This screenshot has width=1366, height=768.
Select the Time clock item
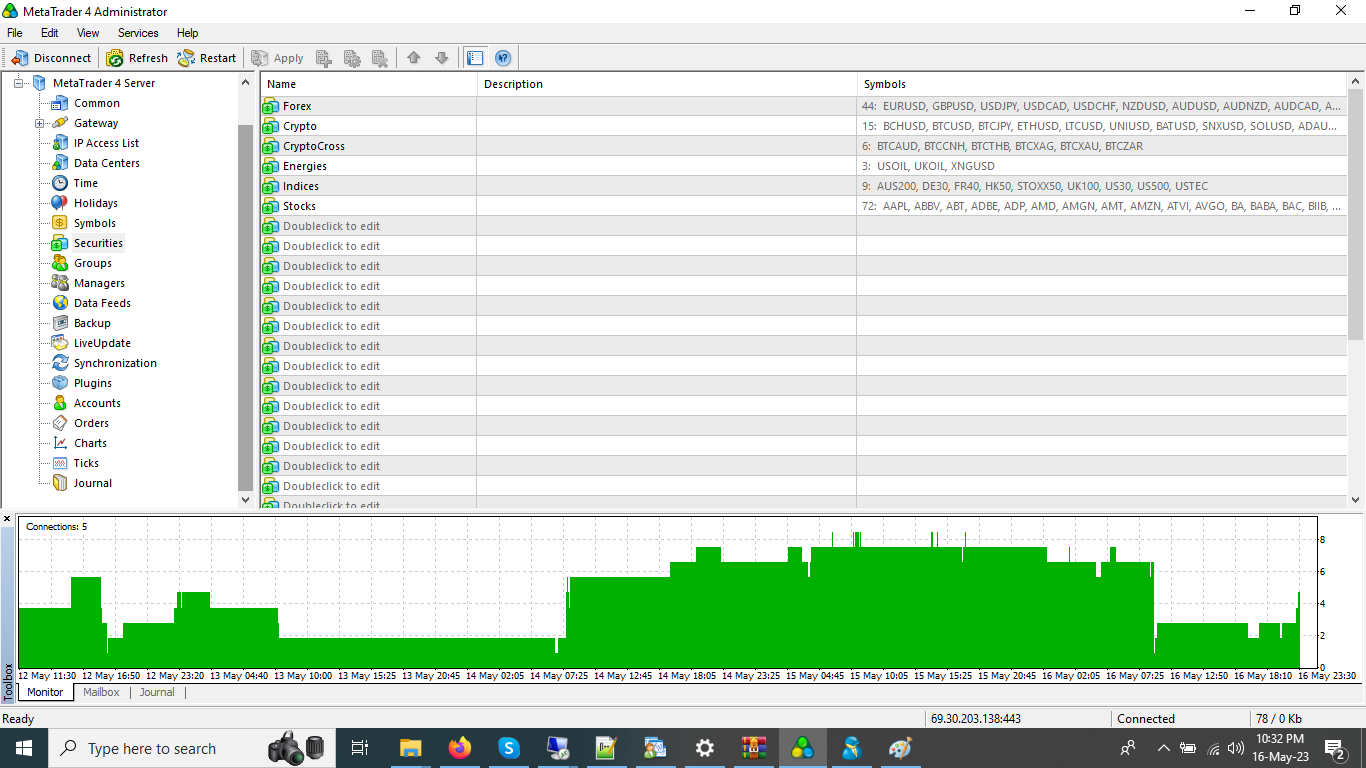click(x=85, y=183)
